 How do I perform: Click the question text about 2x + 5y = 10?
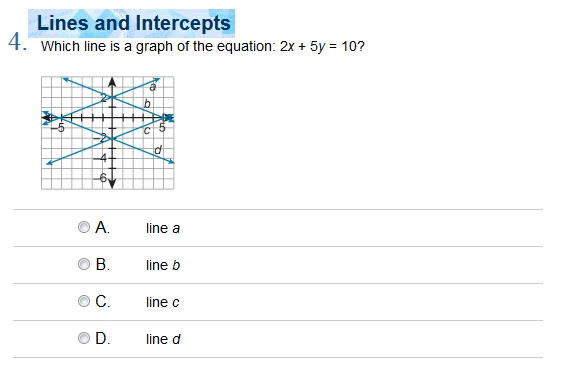(203, 46)
